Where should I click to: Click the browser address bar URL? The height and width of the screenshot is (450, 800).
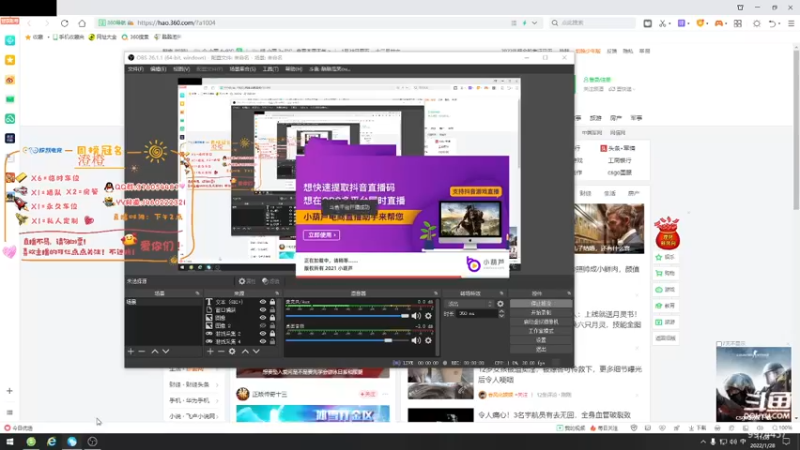[x=176, y=23]
